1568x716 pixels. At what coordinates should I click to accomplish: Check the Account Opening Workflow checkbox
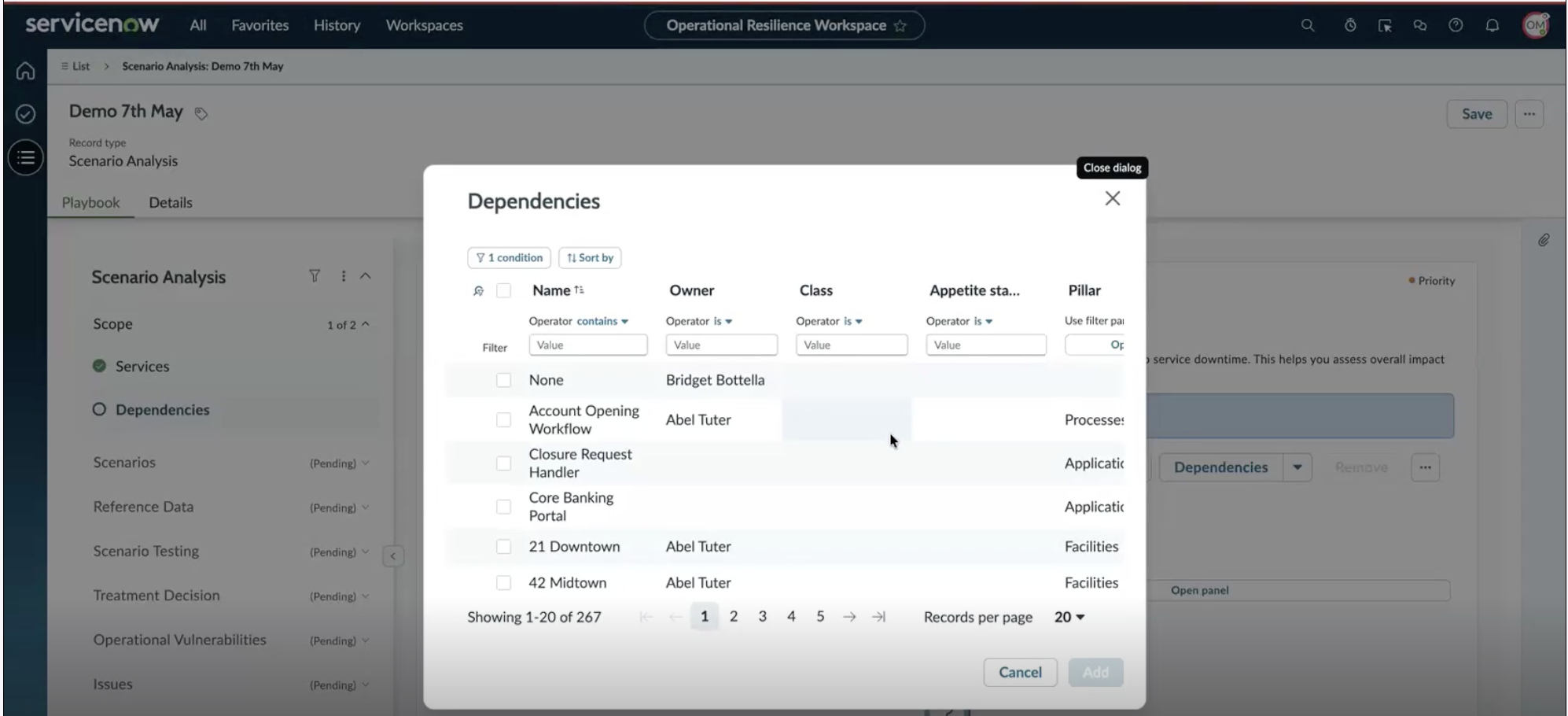pos(503,420)
